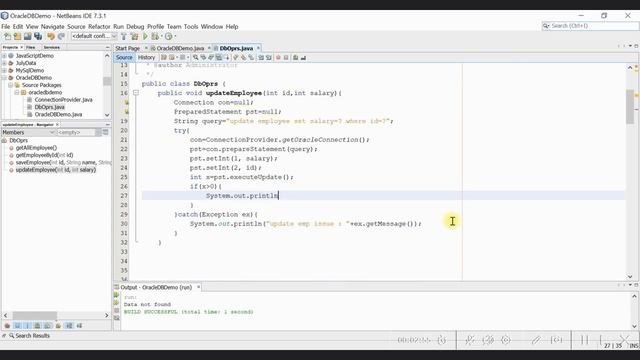Click the Clean and Build icon

click(134, 36)
